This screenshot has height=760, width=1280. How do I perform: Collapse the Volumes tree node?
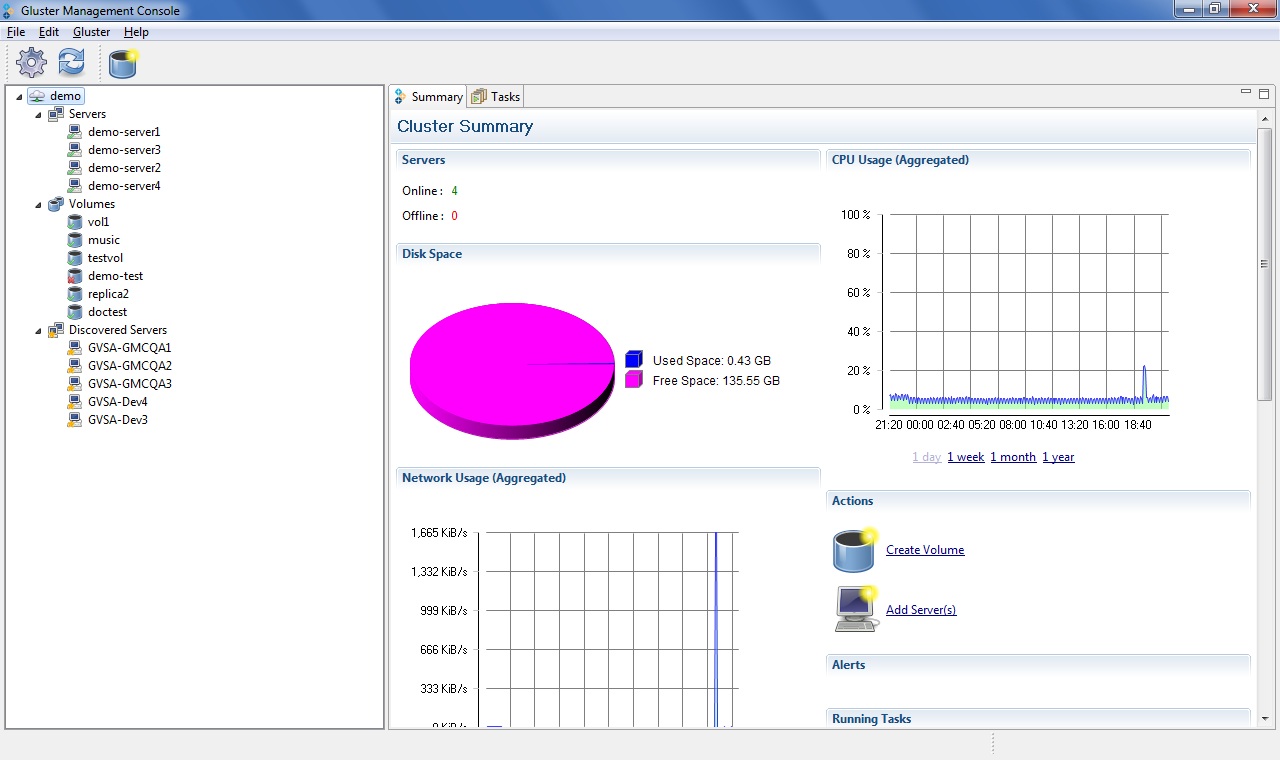pyautogui.click(x=39, y=205)
